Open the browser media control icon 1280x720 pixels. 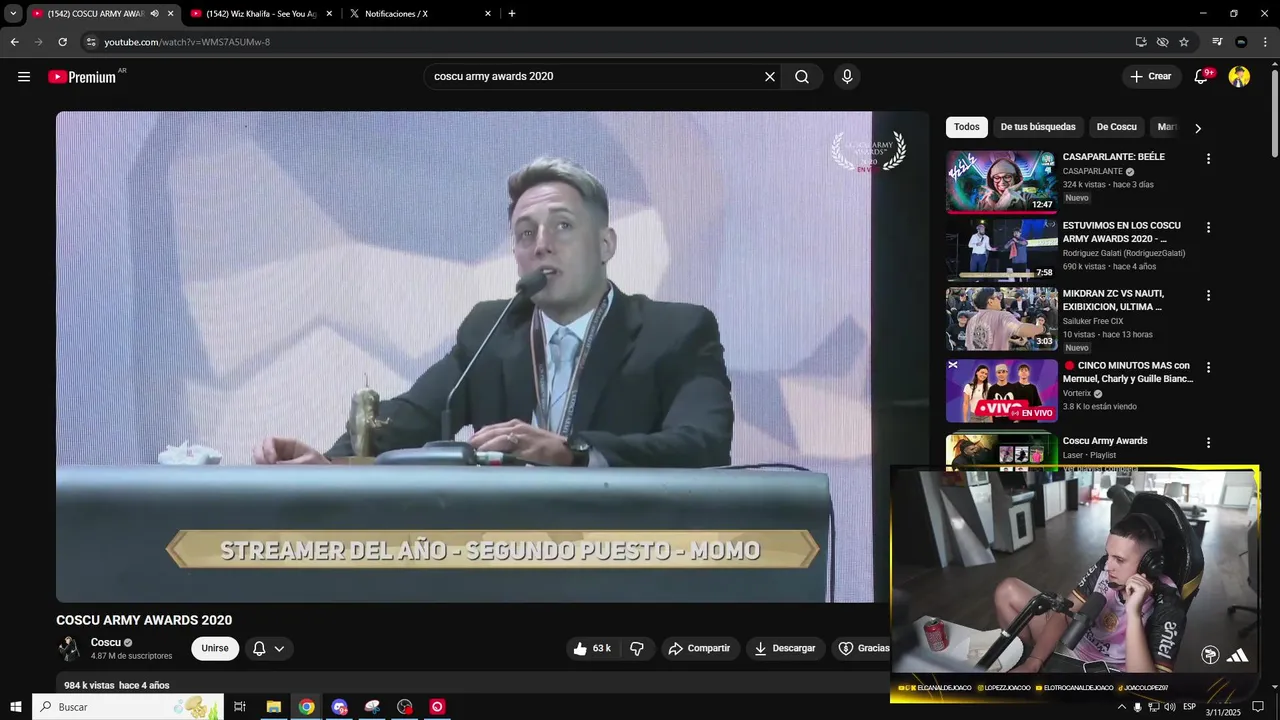point(1217,42)
